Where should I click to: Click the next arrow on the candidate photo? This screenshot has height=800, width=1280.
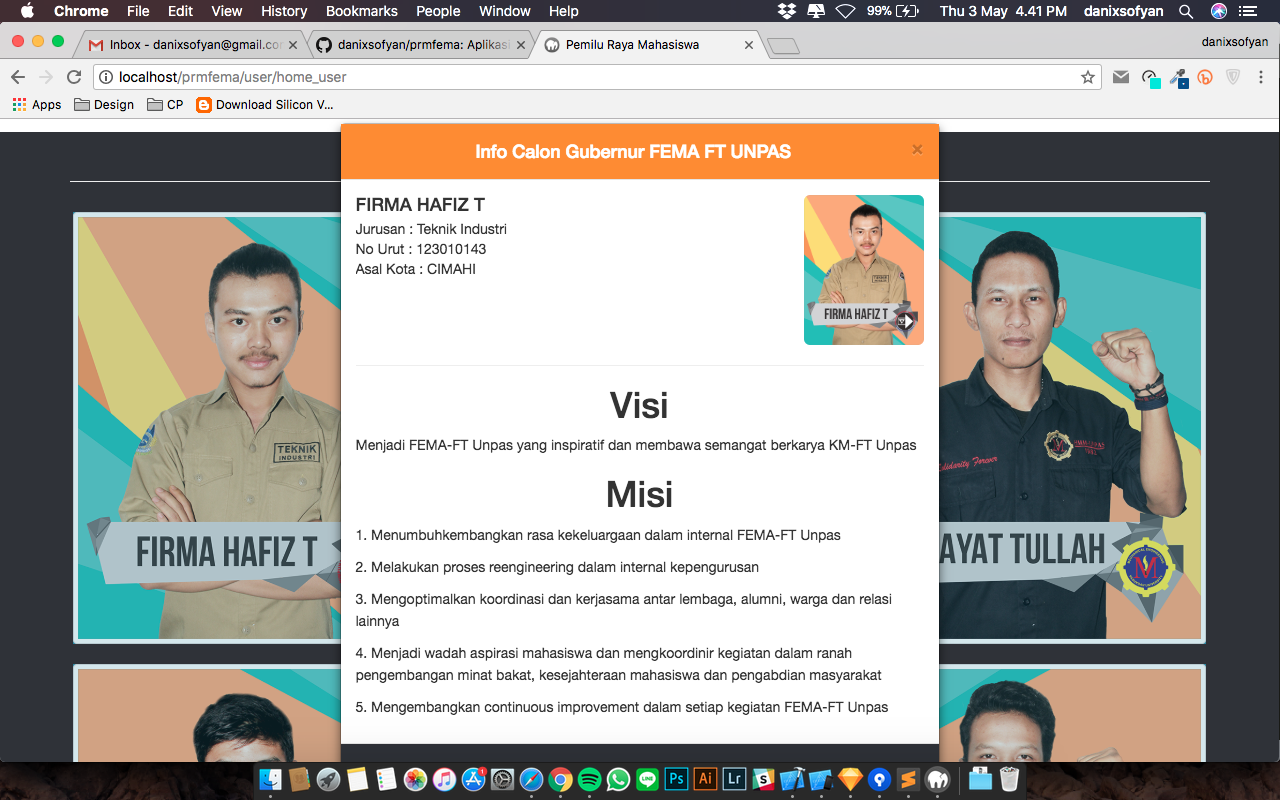pyautogui.click(x=906, y=322)
